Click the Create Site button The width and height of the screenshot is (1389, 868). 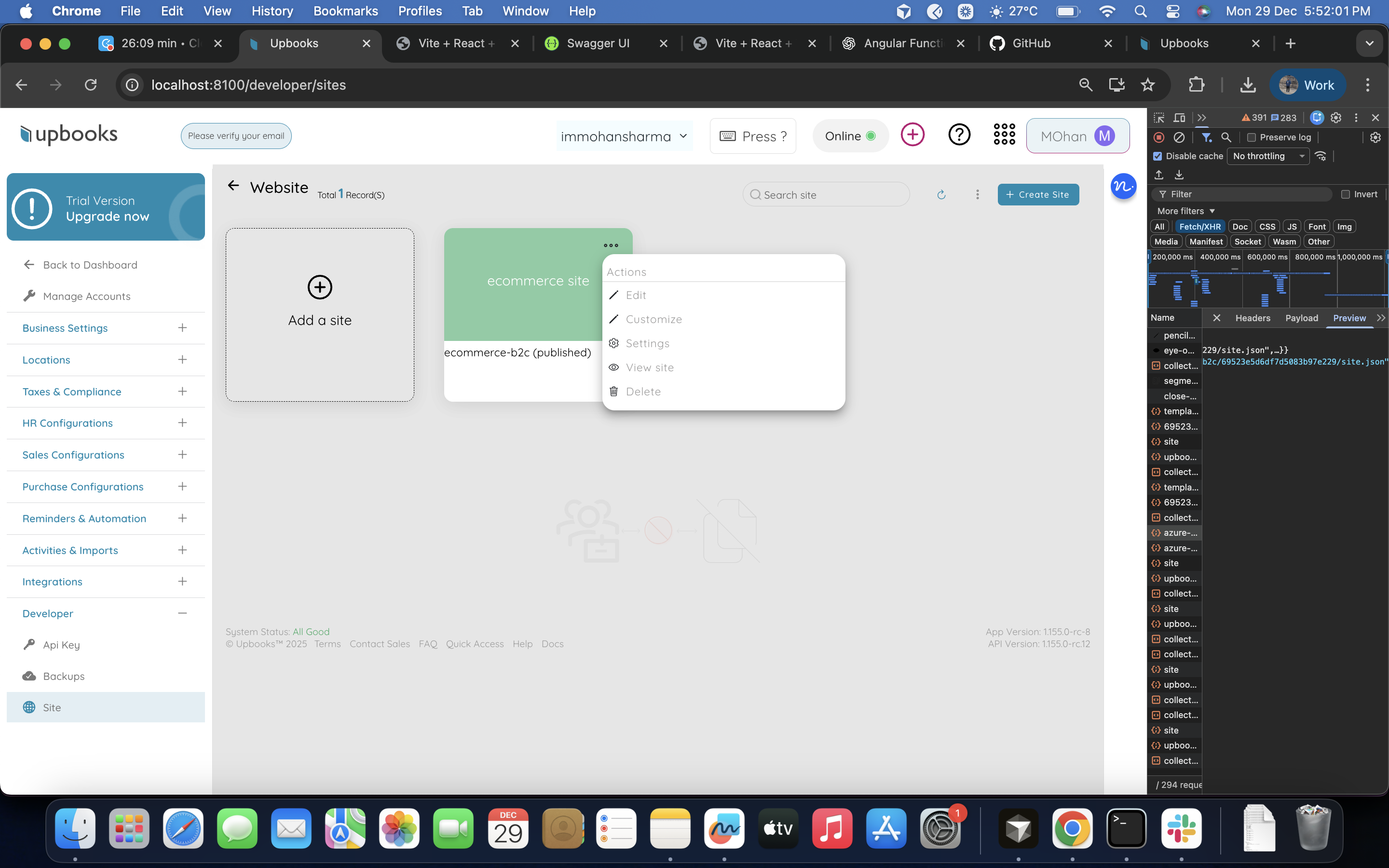coord(1038,195)
